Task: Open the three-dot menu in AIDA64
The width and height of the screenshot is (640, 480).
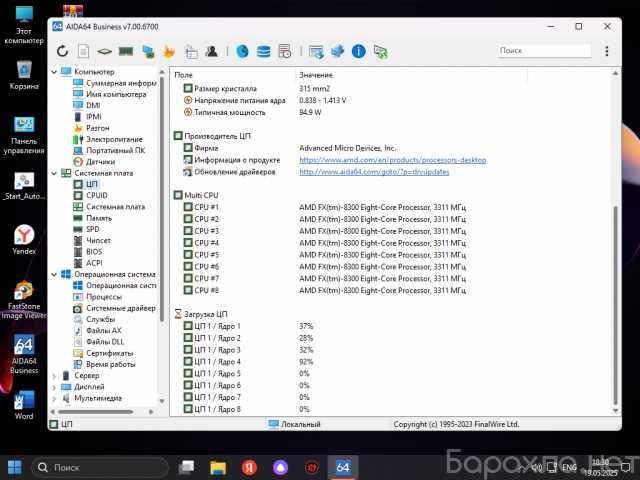Action: [607, 51]
